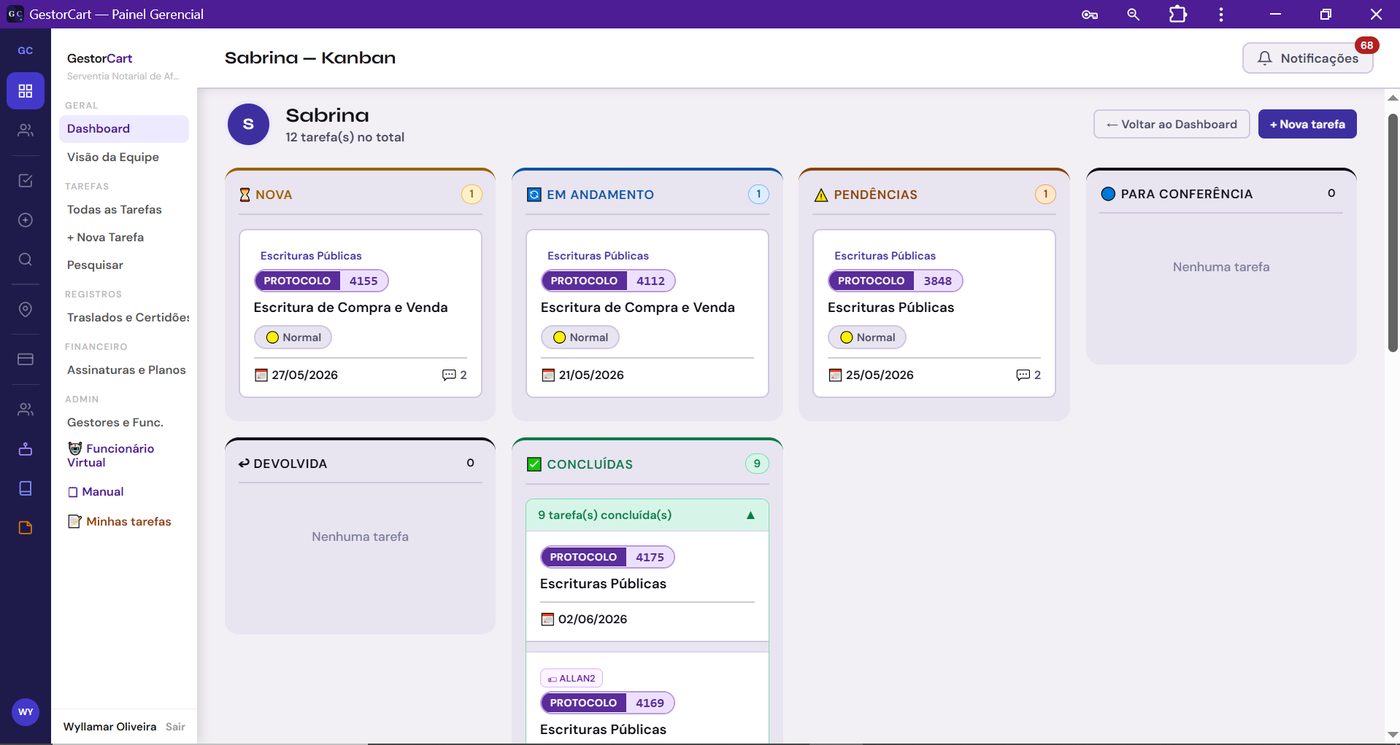The height and width of the screenshot is (745, 1400).
Task: Open Pesquisar in sidebar
Action: coord(95,265)
